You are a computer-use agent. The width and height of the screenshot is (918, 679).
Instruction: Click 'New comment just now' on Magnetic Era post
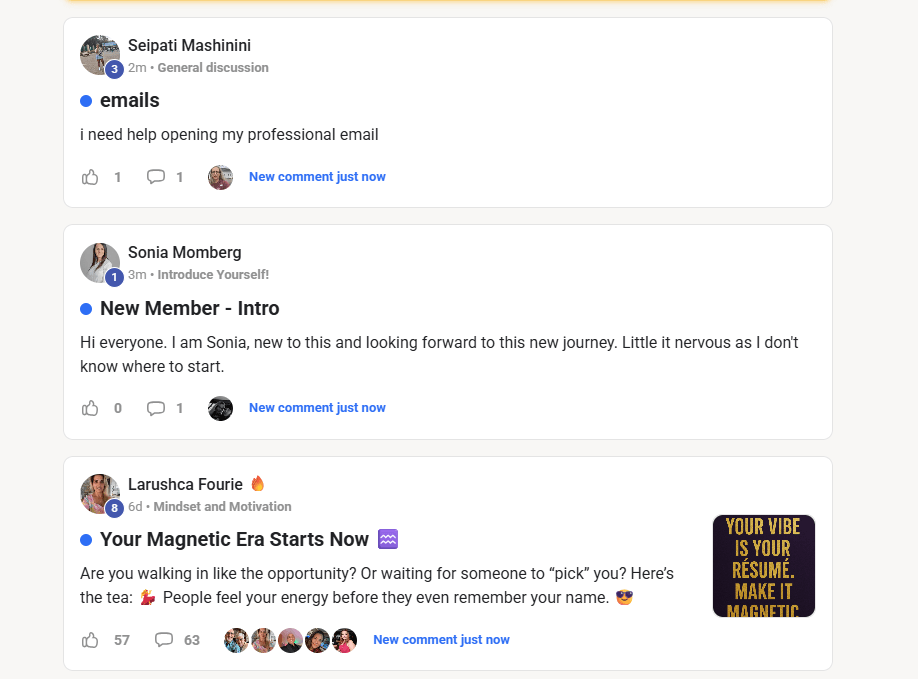[x=441, y=640]
